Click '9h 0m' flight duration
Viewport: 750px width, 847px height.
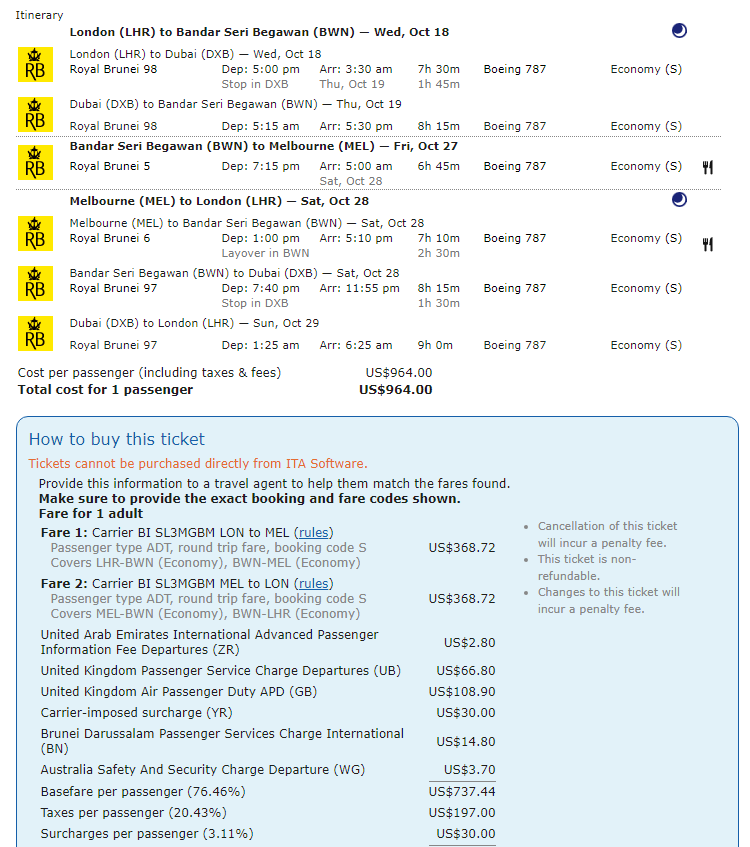(435, 345)
